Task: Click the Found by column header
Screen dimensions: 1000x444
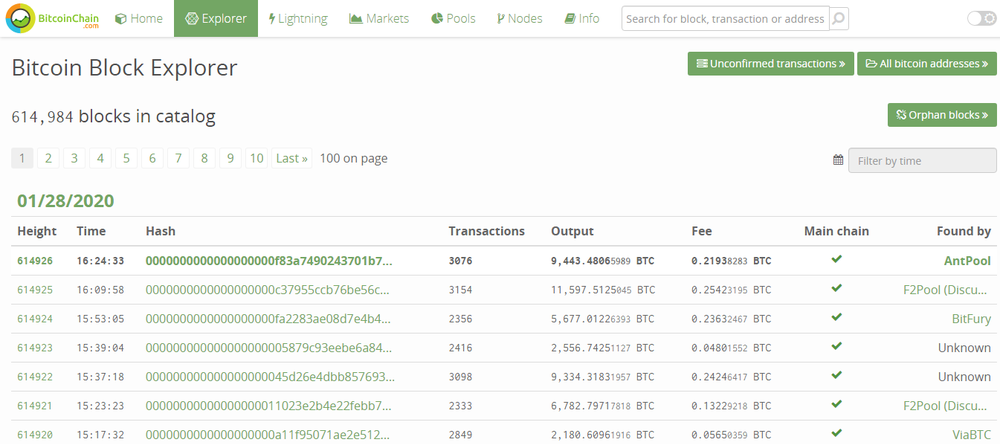Action: coord(964,231)
